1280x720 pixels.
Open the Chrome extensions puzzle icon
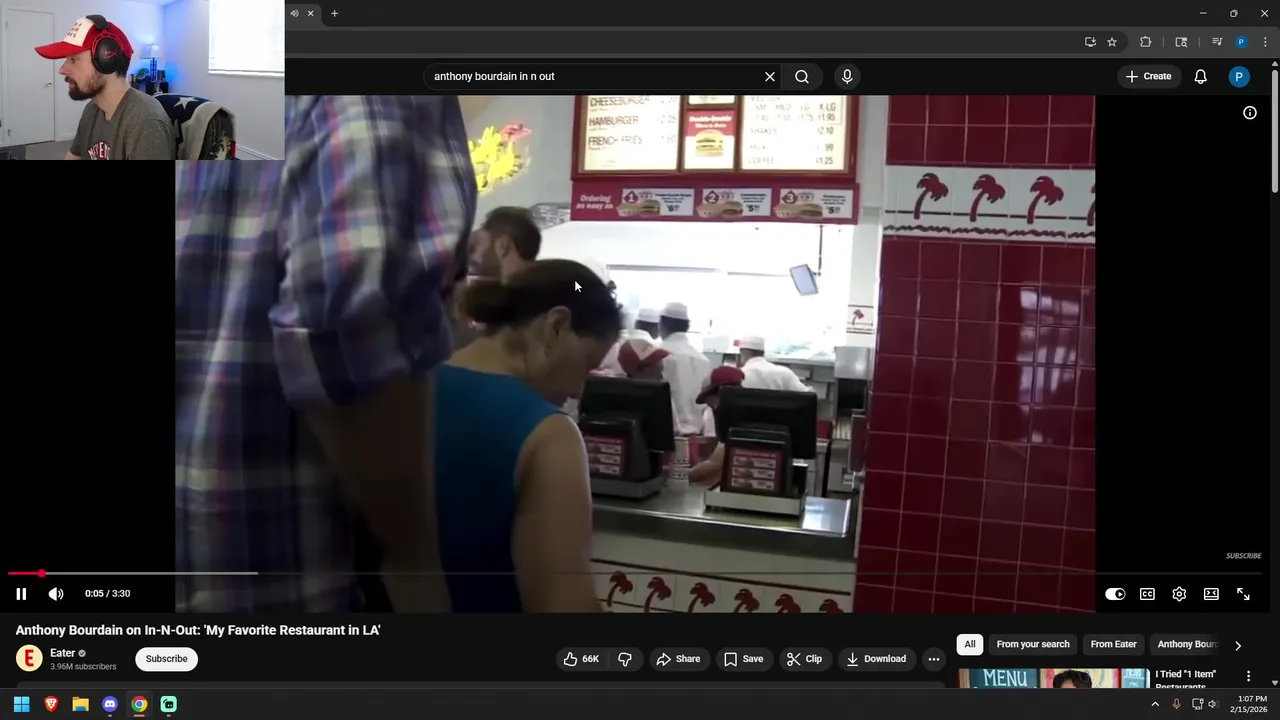tap(1146, 42)
